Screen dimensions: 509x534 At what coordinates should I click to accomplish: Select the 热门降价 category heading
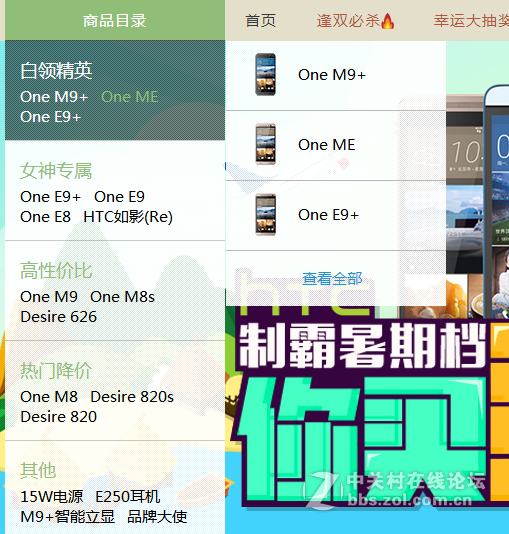click(56, 370)
